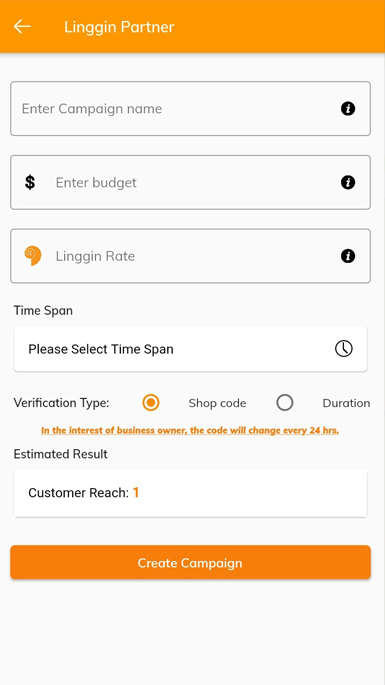Focus the Enter budget field
The width and height of the screenshot is (385, 685).
[x=191, y=182]
